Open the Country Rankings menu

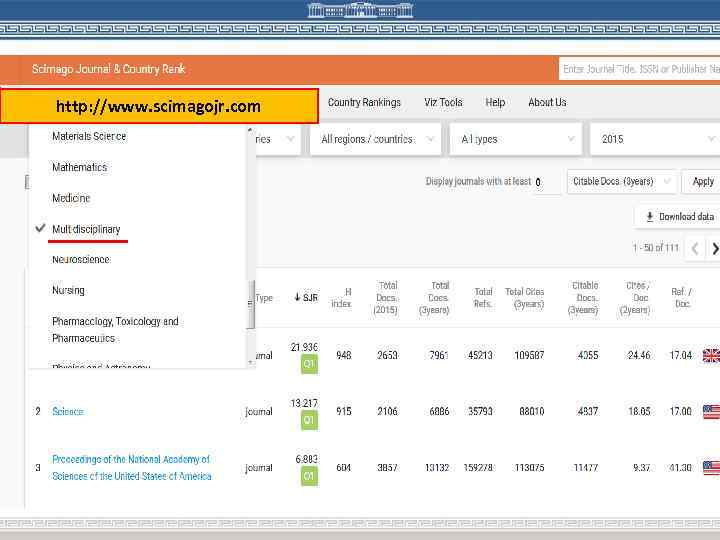point(364,102)
